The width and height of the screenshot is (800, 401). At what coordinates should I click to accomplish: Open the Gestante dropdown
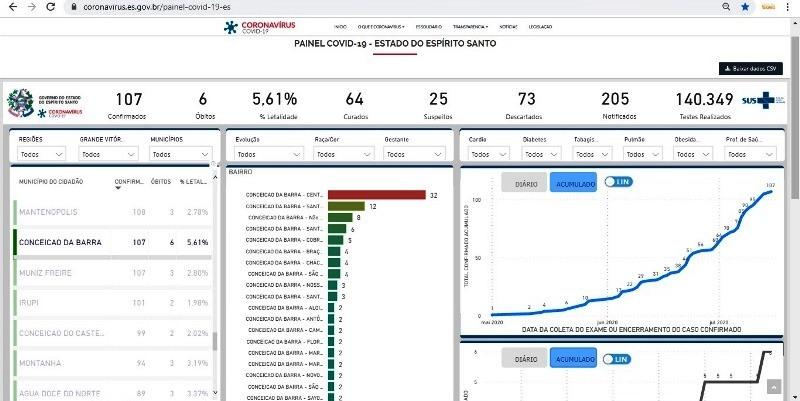point(414,154)
